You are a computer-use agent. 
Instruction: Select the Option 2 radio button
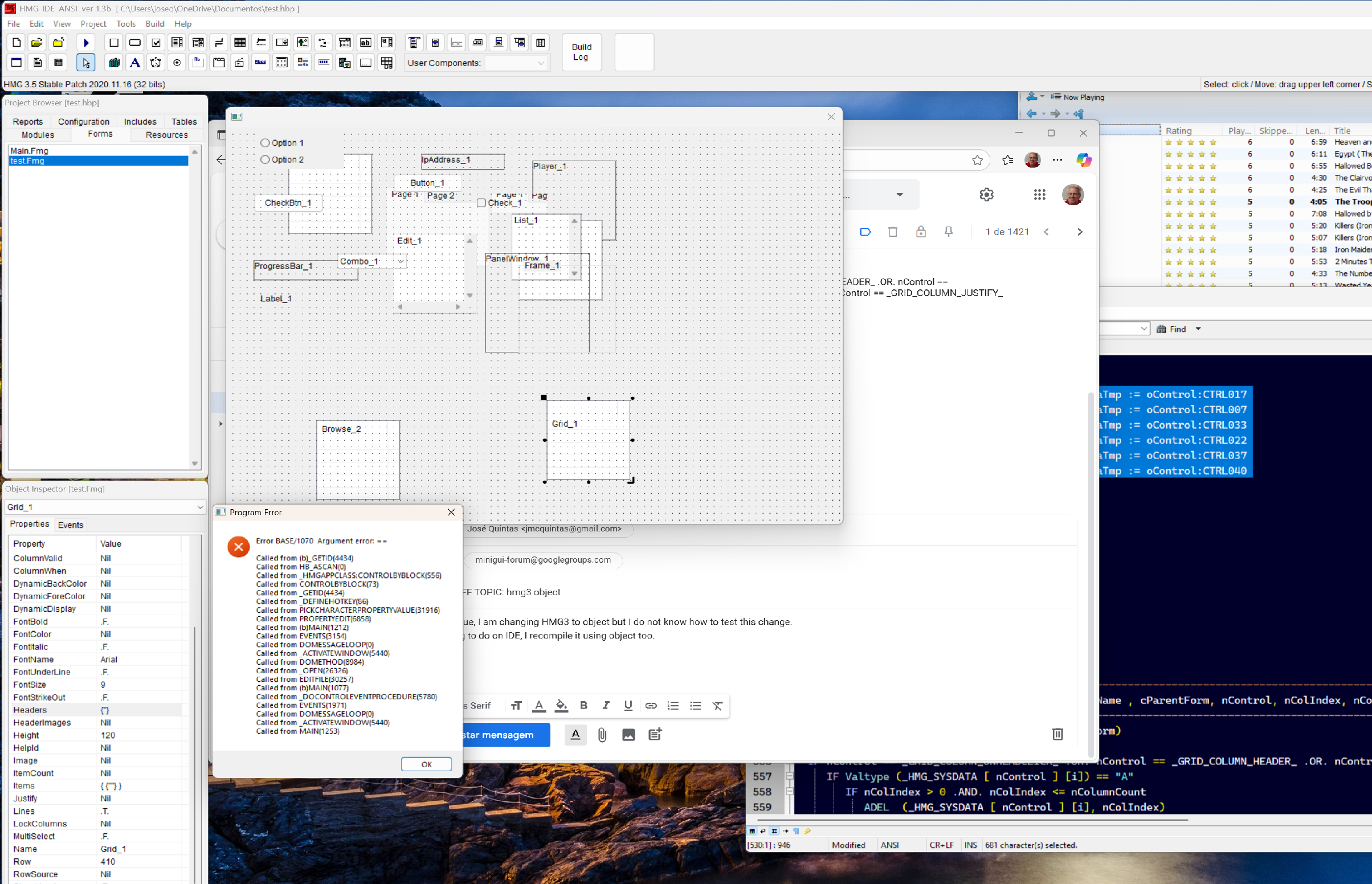(265, 159)
